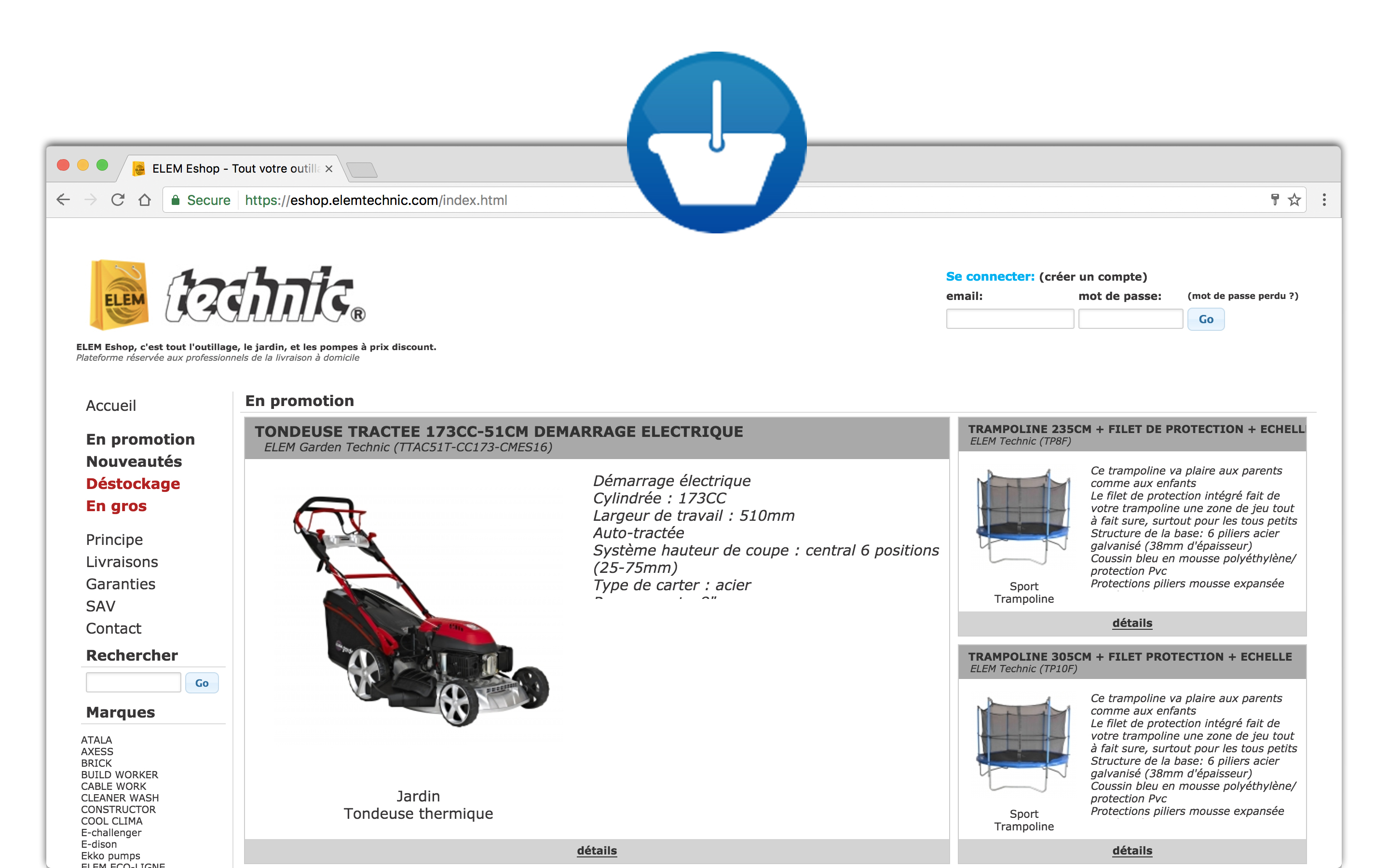Bookmark page with star icon
Screen dimensions: 1389x868
click(x=1294, y=200)
